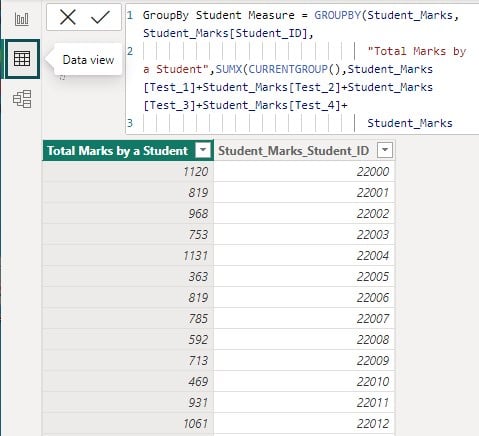The image size is (479, 436).
Task: Select the cell with value 1131
Action: pos(128,256)
